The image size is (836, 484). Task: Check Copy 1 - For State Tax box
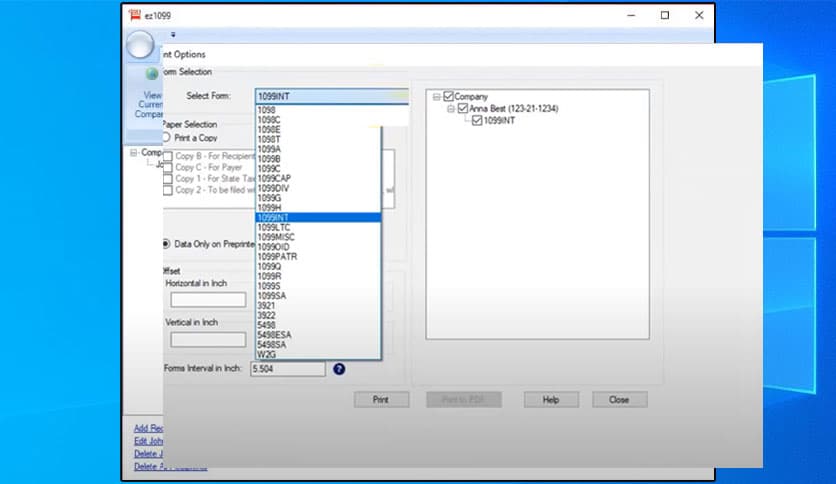click(x=168, y=179)
